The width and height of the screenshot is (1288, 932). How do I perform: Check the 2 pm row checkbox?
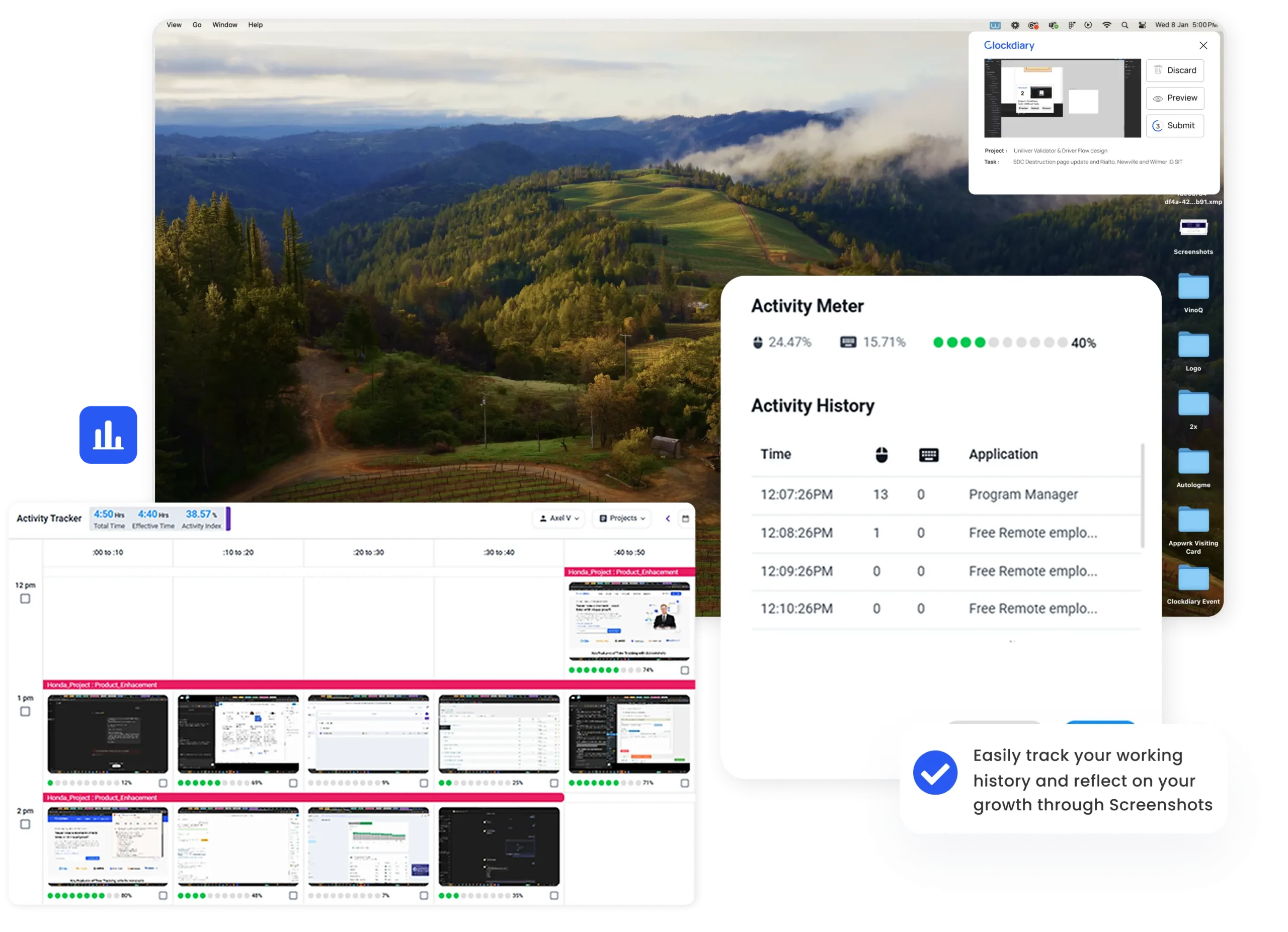coord(25,823)
